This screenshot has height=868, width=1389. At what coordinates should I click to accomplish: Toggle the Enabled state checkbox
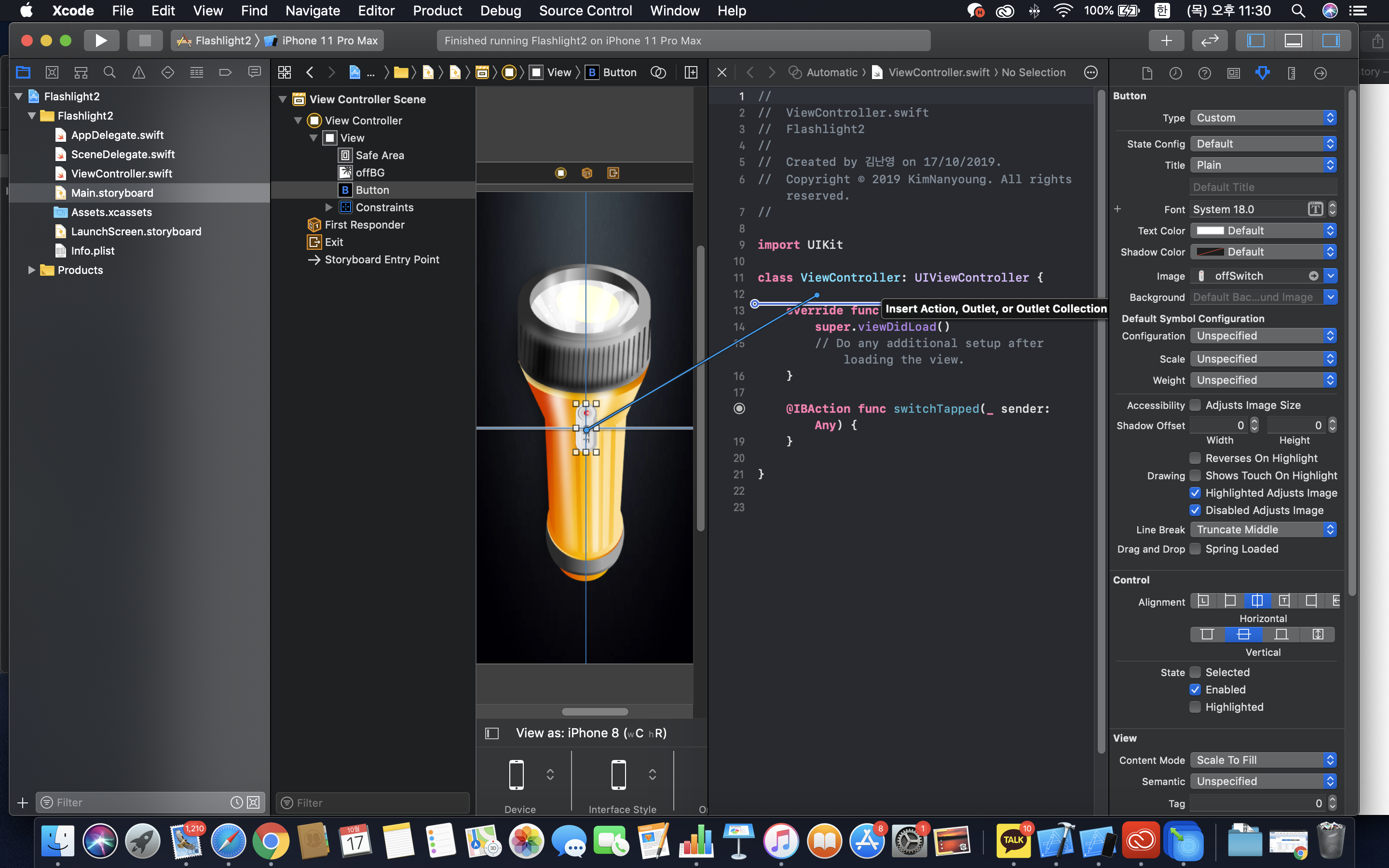[1195, 690]
